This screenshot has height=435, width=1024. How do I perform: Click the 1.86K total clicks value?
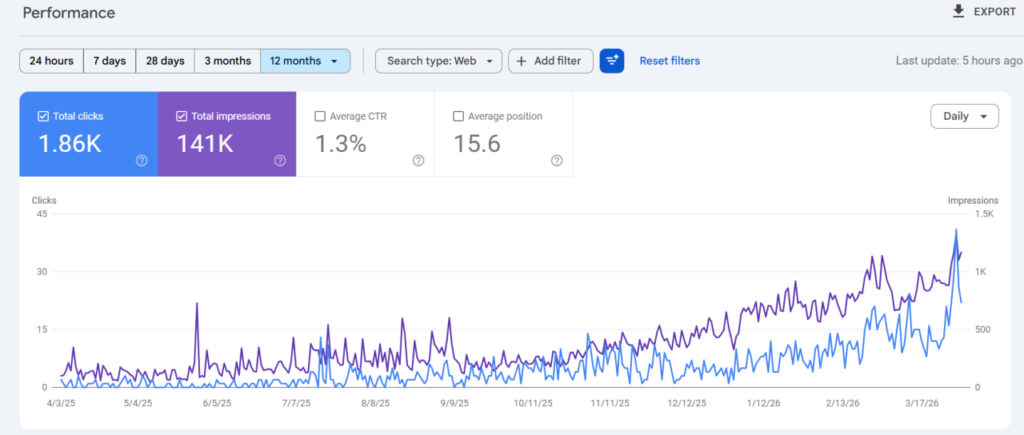(x=70, y=144)
